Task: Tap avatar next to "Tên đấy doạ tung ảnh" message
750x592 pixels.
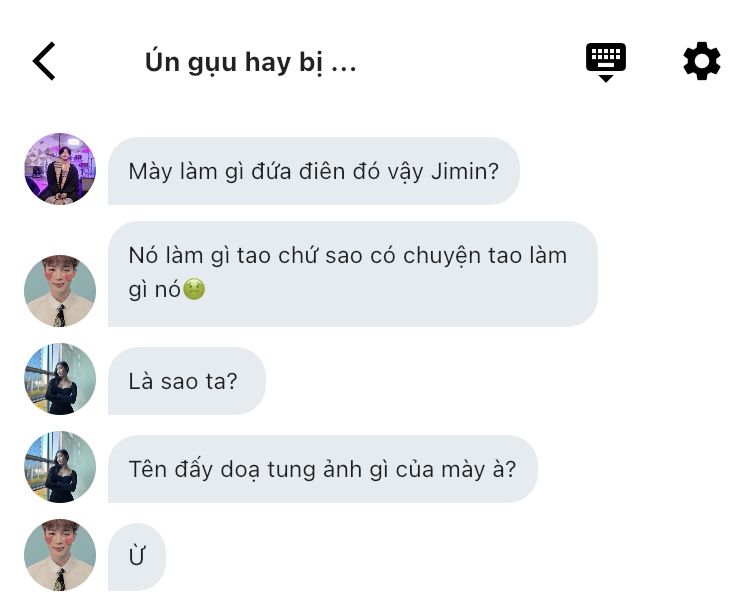Action: [60, 467]
